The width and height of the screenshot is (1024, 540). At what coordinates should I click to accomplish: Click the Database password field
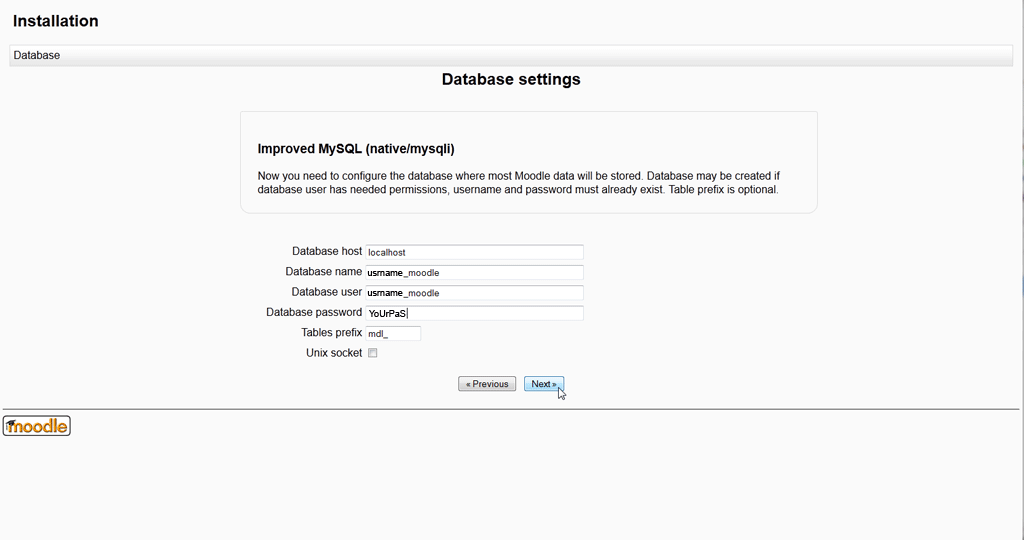point(474,313)
